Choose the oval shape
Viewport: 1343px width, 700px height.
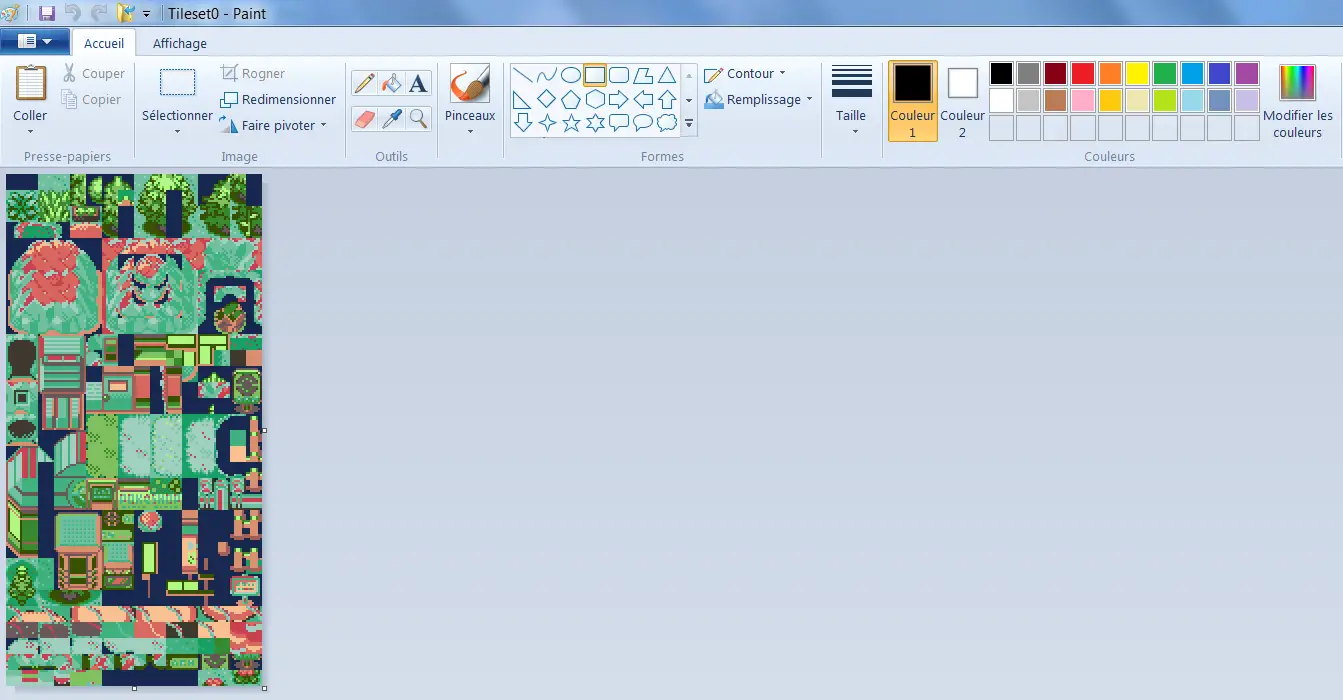[x=570, y=75]
